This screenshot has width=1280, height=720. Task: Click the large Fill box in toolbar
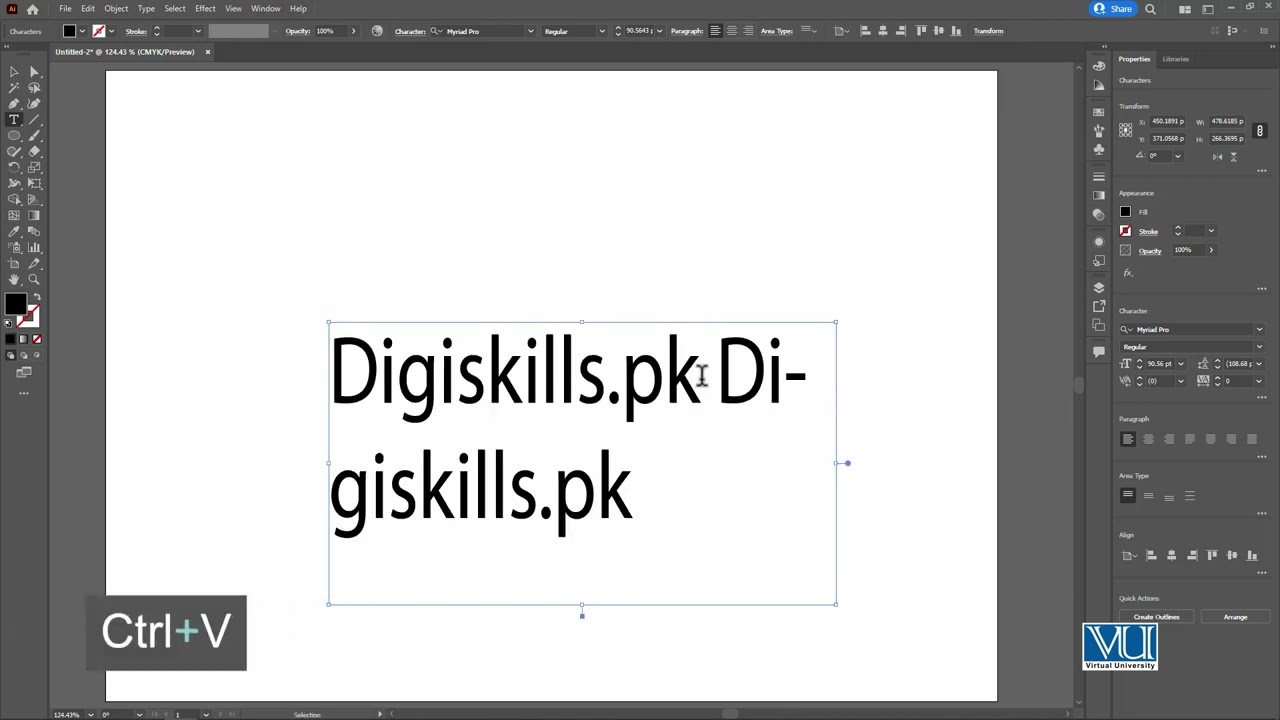[15, 305]
